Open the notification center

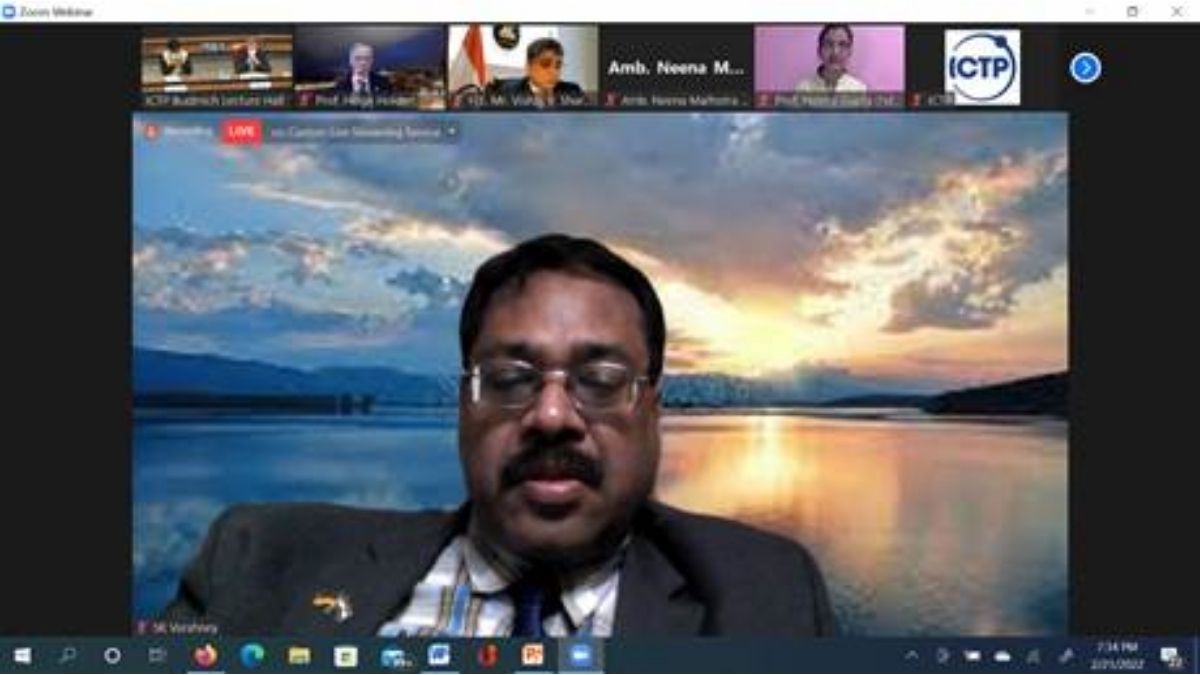click(1170, 656)
